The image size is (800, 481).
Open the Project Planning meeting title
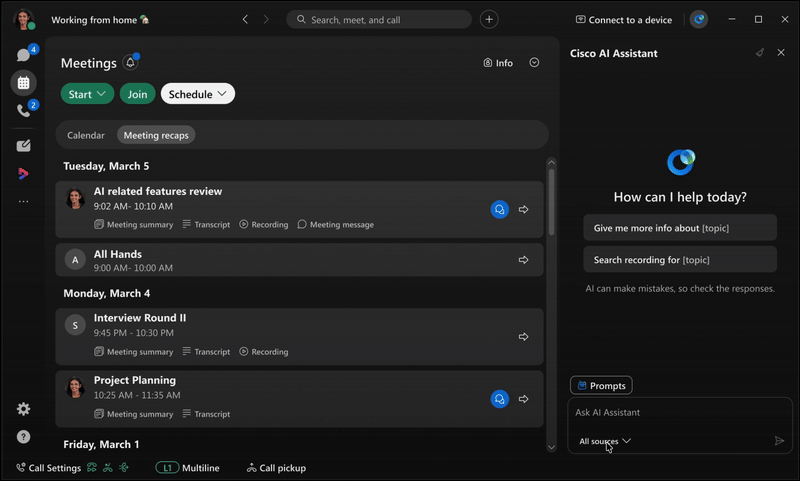tap(135, 380)
